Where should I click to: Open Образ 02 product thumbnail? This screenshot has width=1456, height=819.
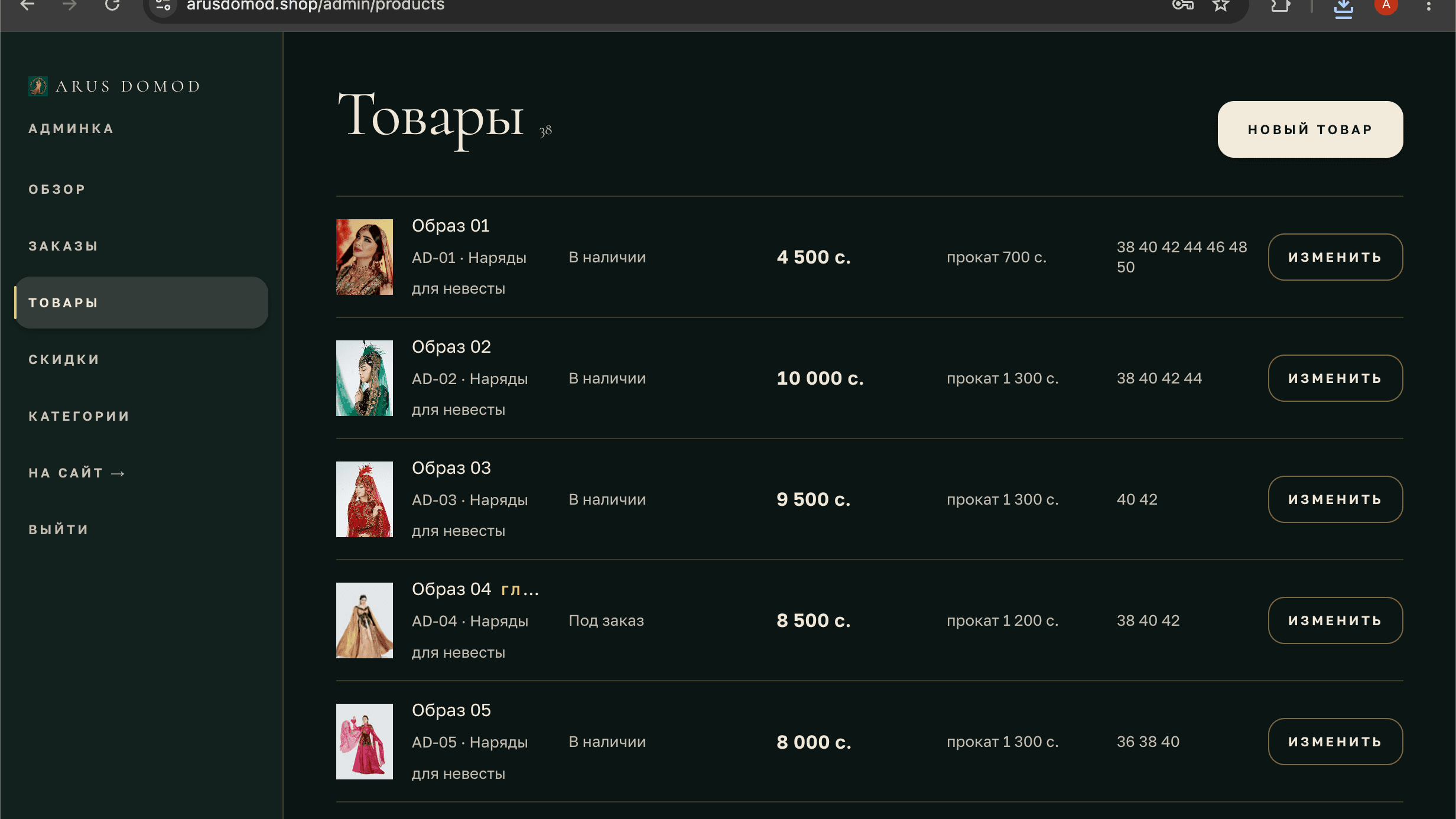point(365,378)
